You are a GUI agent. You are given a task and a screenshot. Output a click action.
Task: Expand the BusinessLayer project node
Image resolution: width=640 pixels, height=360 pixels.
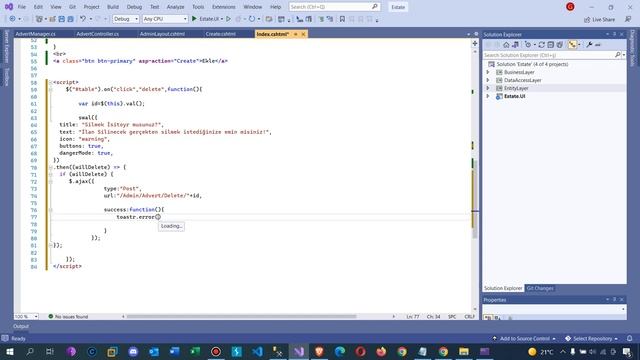[x=488, y=72]
